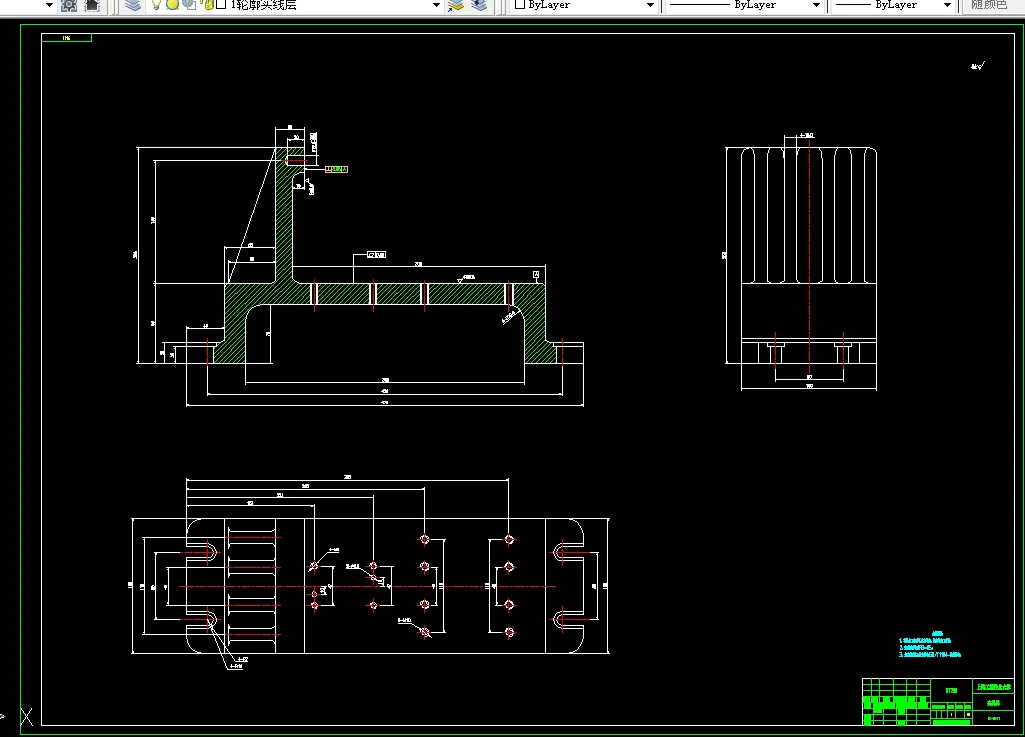This screenshot has height=737, width=1025.
Task: Open the ByLayer linetype dropdown
Action: click(x=816, y=5)
